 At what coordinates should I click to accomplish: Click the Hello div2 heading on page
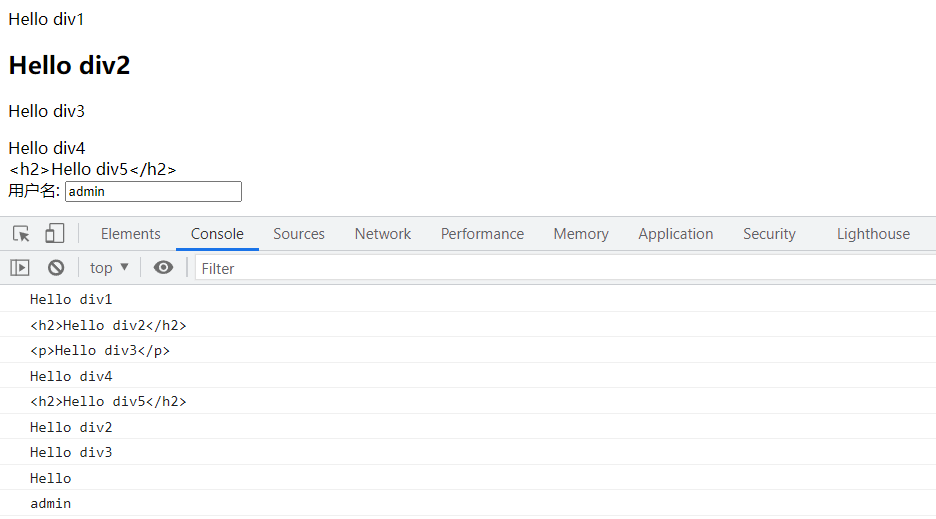[70, 66]
